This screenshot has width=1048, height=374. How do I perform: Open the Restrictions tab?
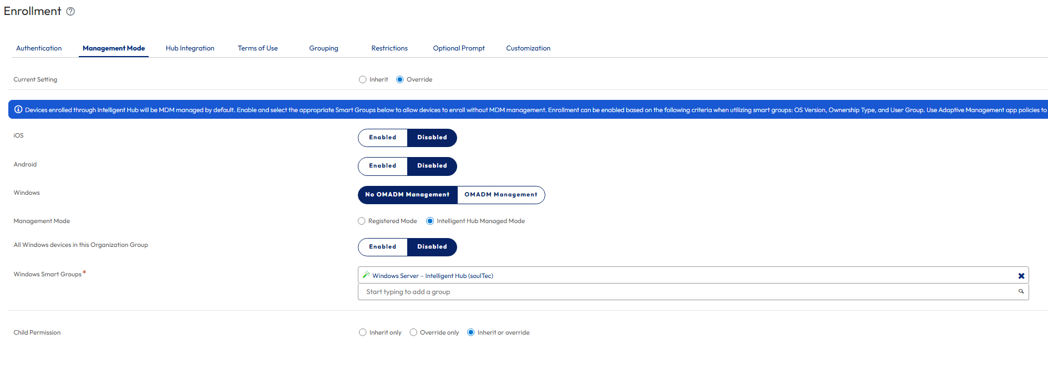click(x=390, y=48)
